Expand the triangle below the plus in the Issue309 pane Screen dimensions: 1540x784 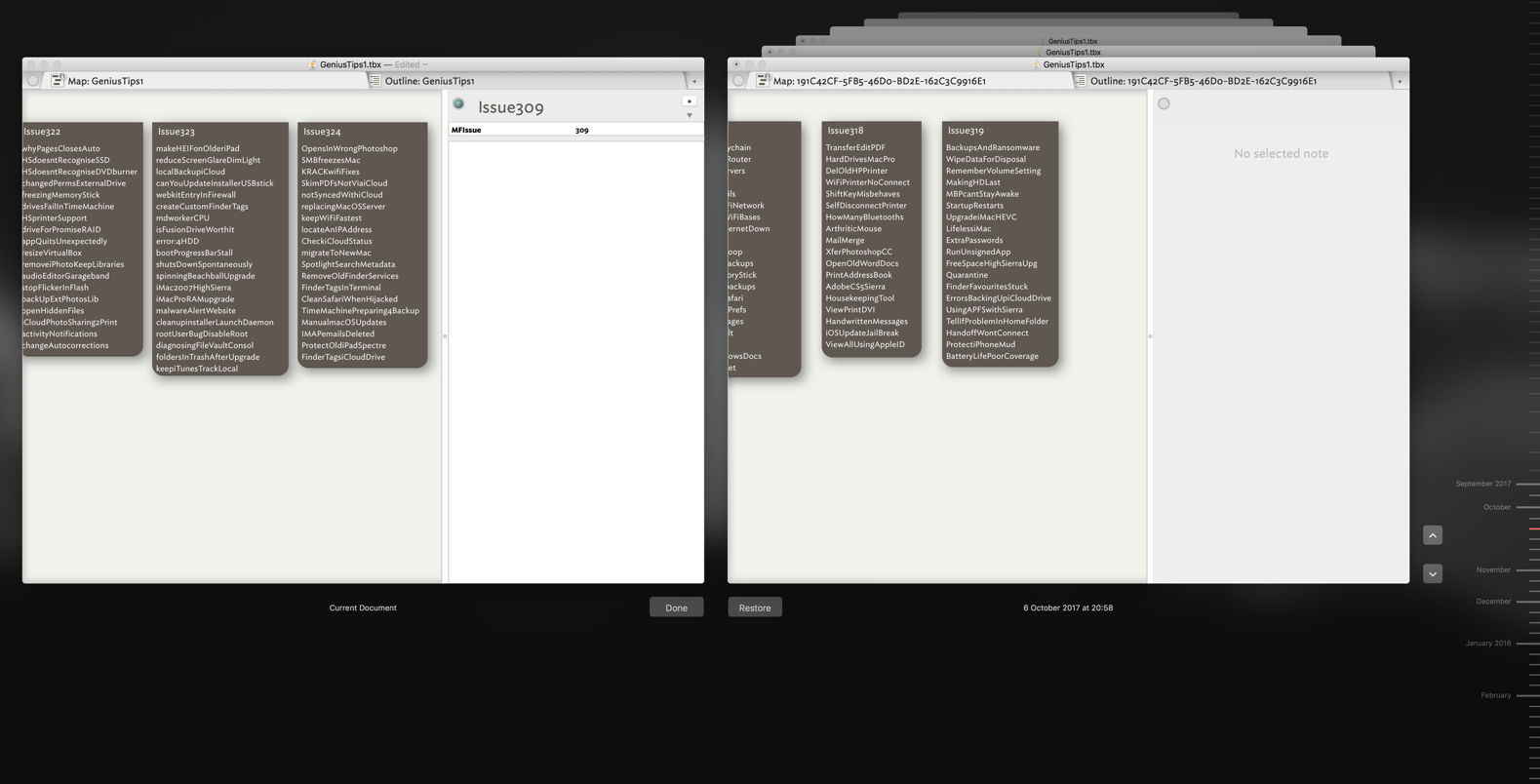tap(689, 116)
